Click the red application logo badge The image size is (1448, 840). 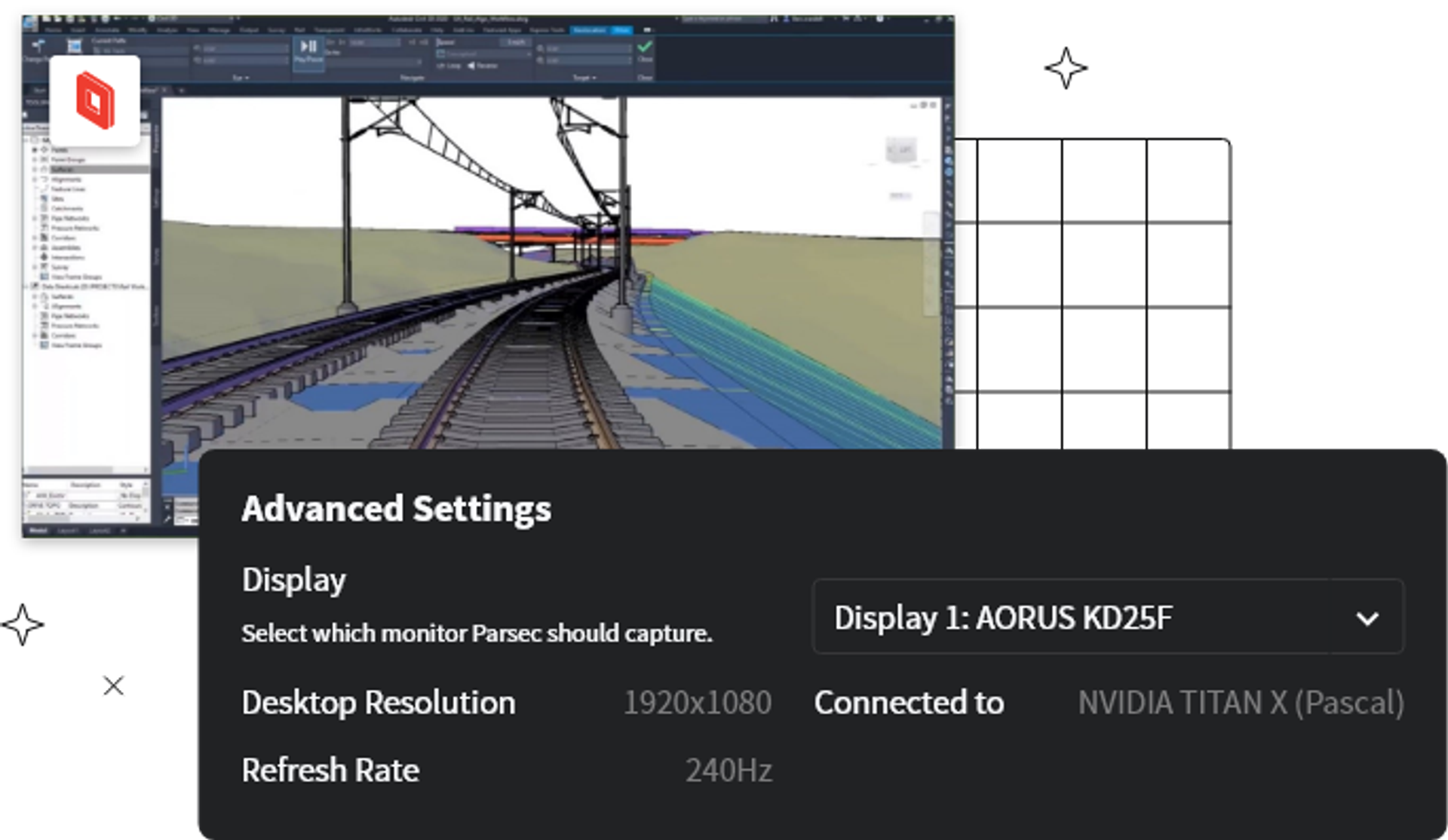coord(95,100)
